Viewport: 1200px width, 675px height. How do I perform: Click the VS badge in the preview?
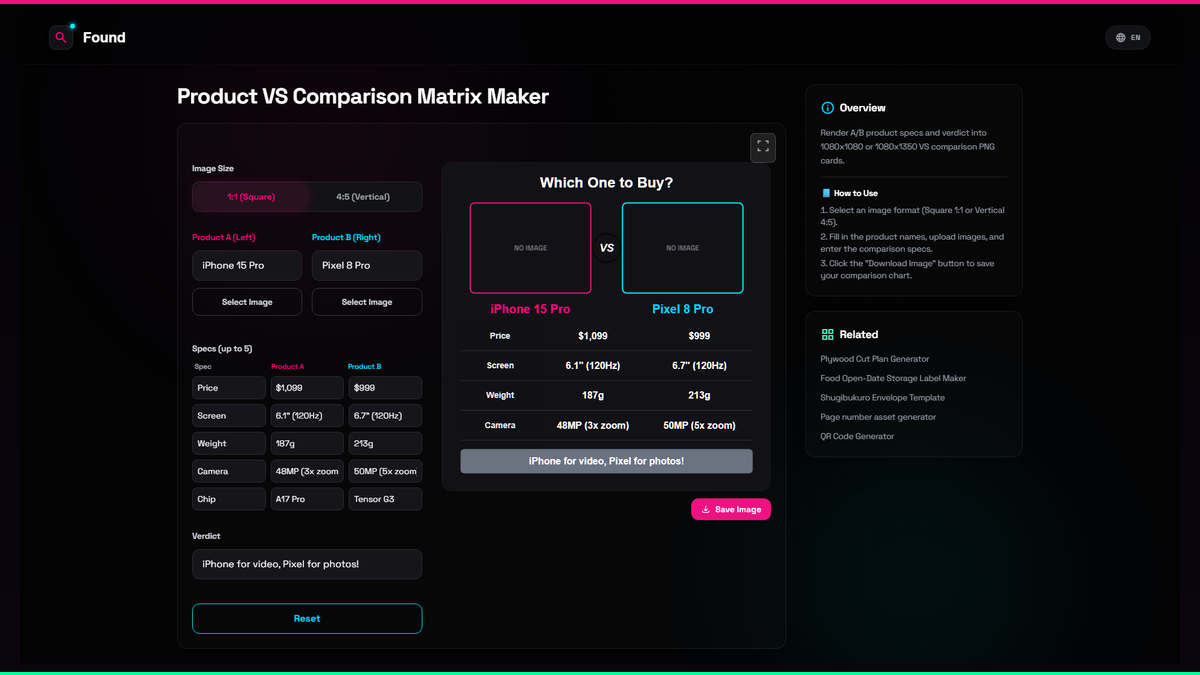coord(606,247)
